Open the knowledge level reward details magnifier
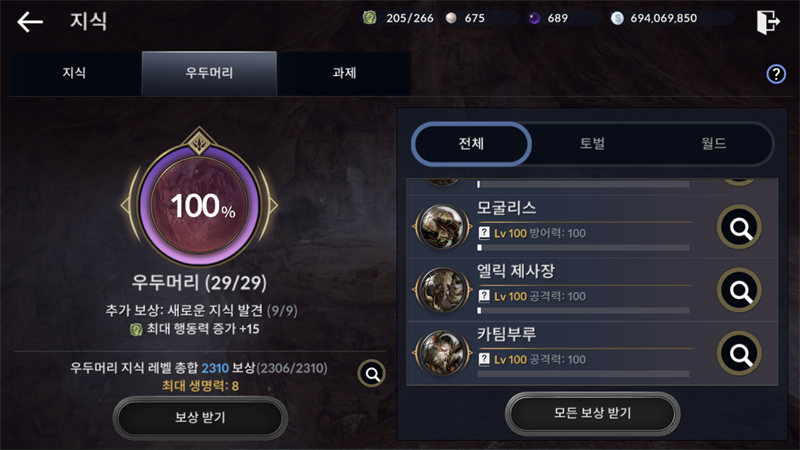 tap(372, 374)
